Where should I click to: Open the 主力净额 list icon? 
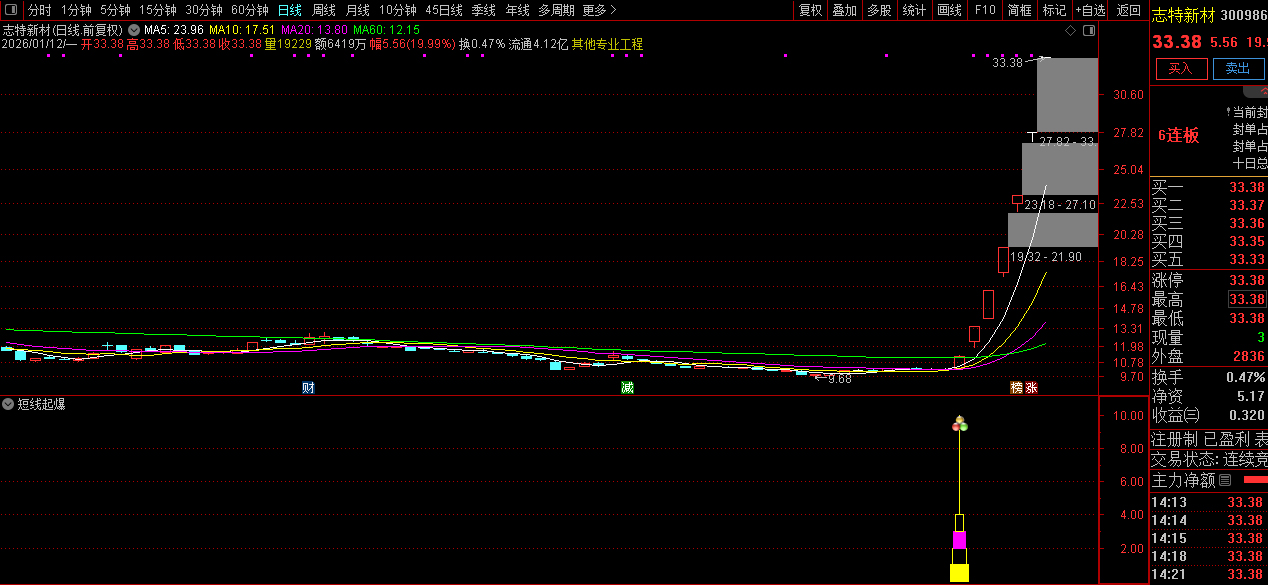pyautogui.click(x=1225, y=480)
